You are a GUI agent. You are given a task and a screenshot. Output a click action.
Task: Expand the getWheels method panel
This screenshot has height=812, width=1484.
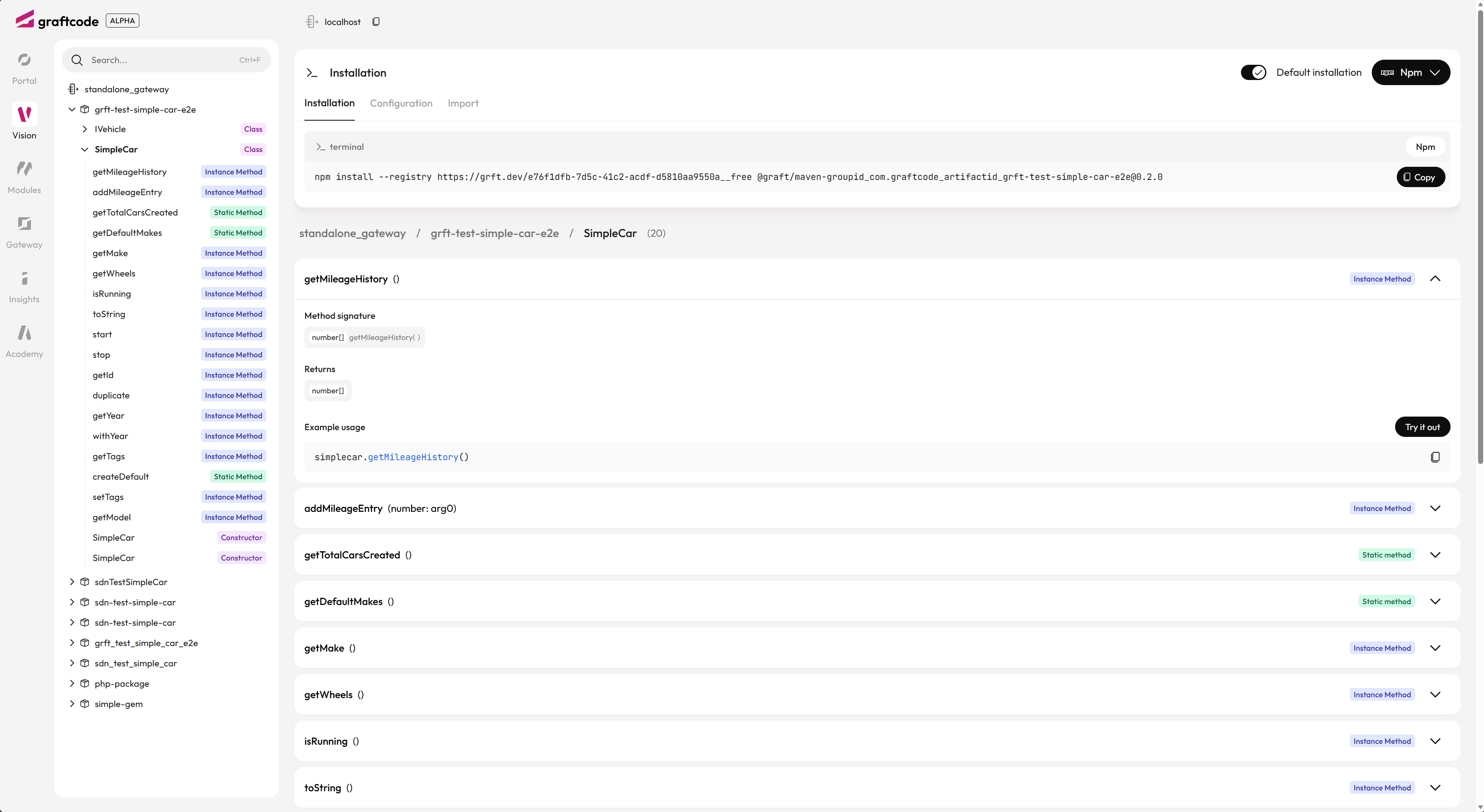pos(1435,695)
